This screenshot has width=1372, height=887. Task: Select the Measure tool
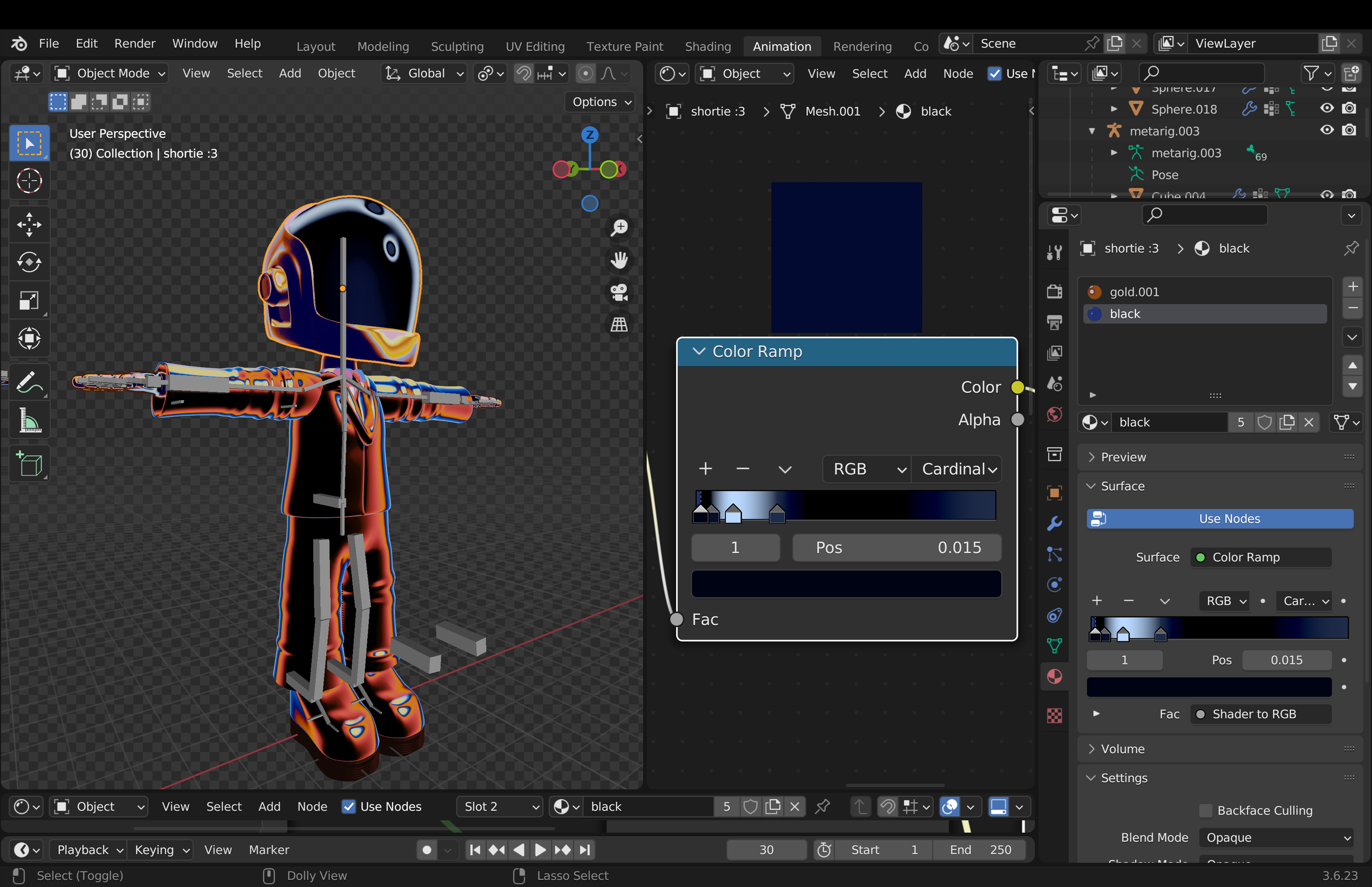click(29, 420)
